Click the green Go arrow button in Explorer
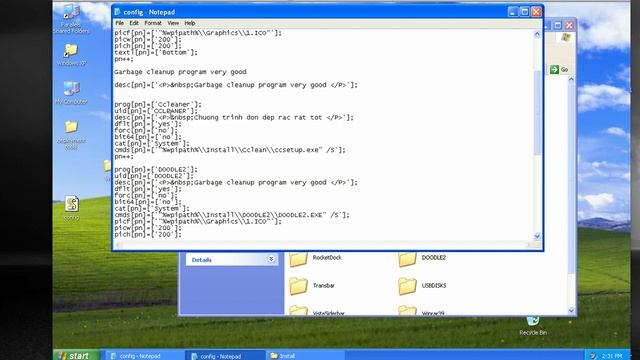The width and height of the screenshot is (640, 360). pos(554,69)
